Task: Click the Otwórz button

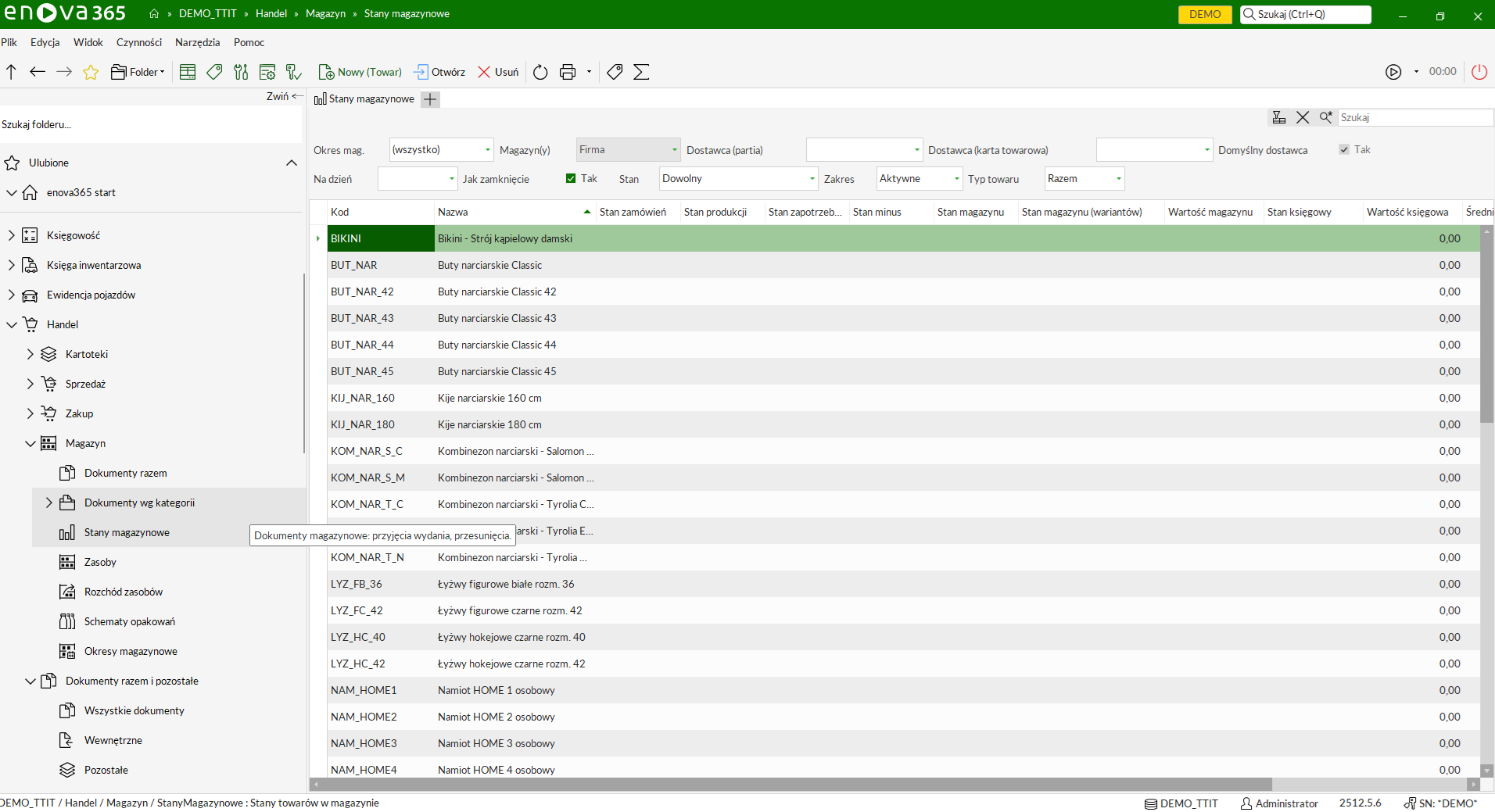Action: pyautogui.click(x=439, y=72)
